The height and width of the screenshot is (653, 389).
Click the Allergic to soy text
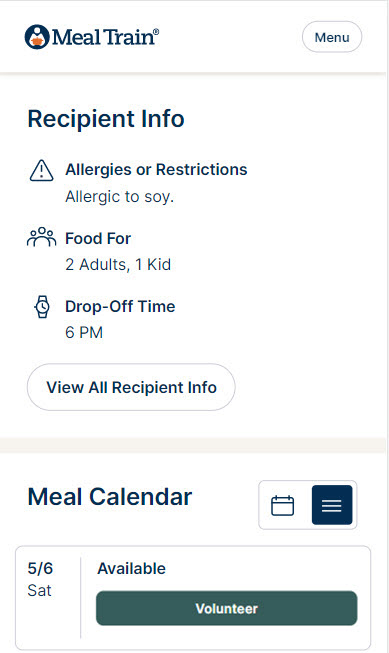pyautogui.click(x=120, y=196)
